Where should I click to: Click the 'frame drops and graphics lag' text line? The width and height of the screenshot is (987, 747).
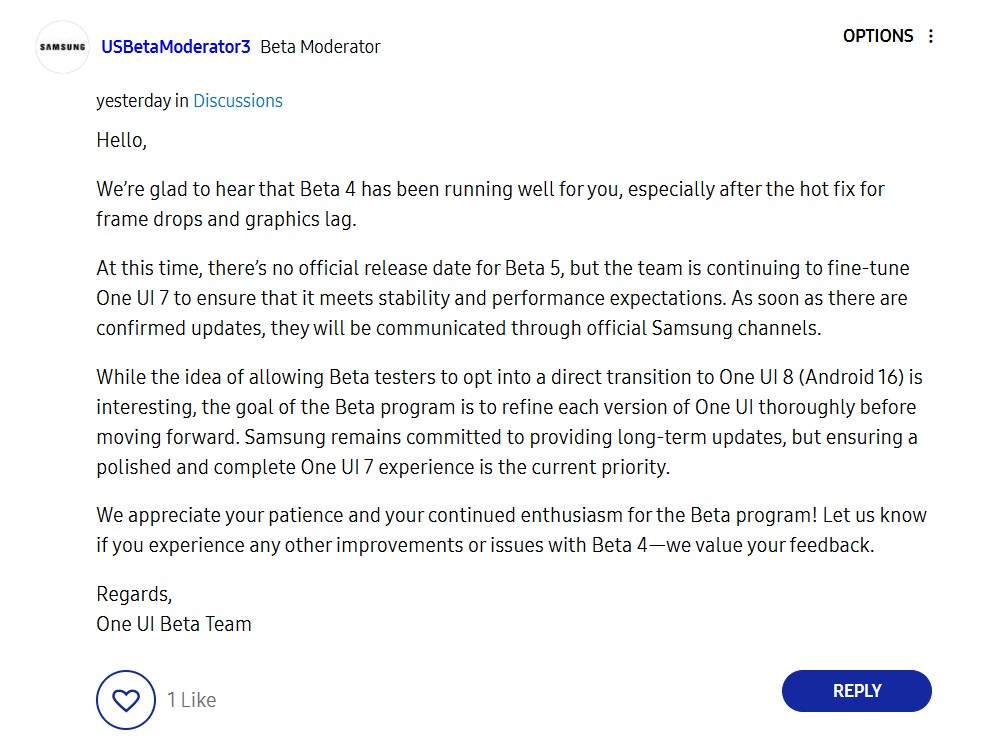227,219
